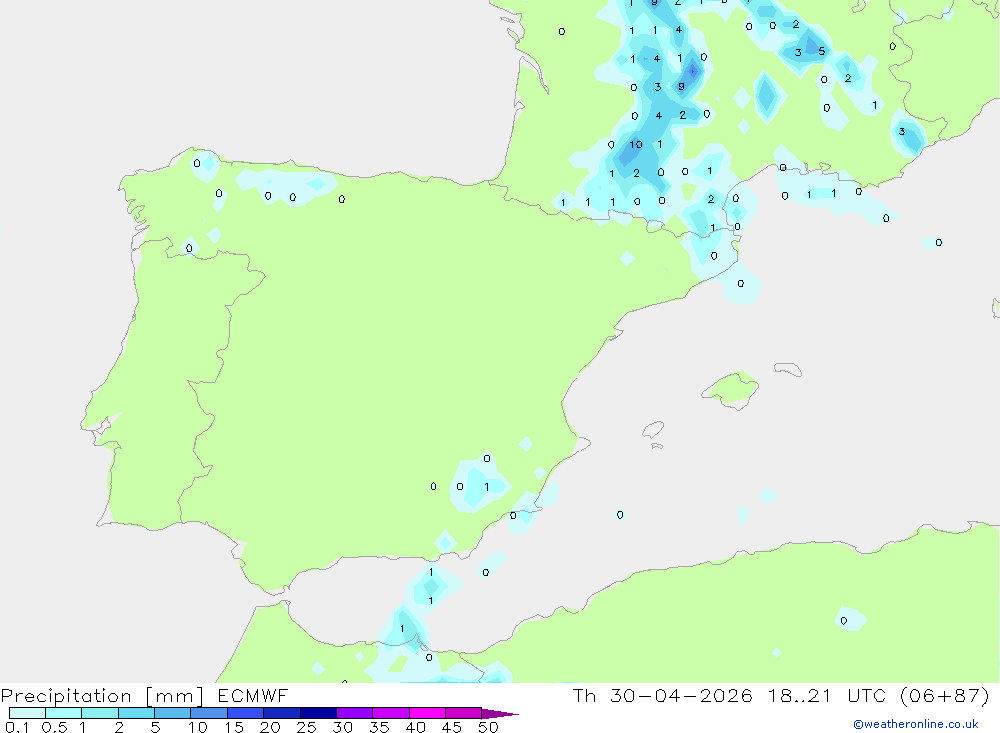
Task: Click the '5' precipitation value on the map
Action: tap(821, 51)
